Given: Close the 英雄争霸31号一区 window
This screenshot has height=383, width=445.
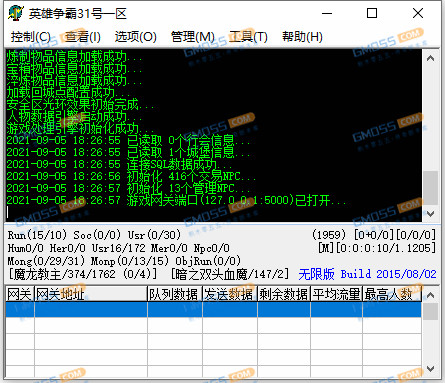Looking at the screenshot, I should point(418,13).
